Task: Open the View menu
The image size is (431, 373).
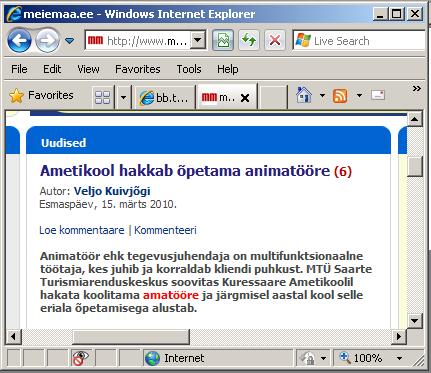Action: (x=88, y=69)
